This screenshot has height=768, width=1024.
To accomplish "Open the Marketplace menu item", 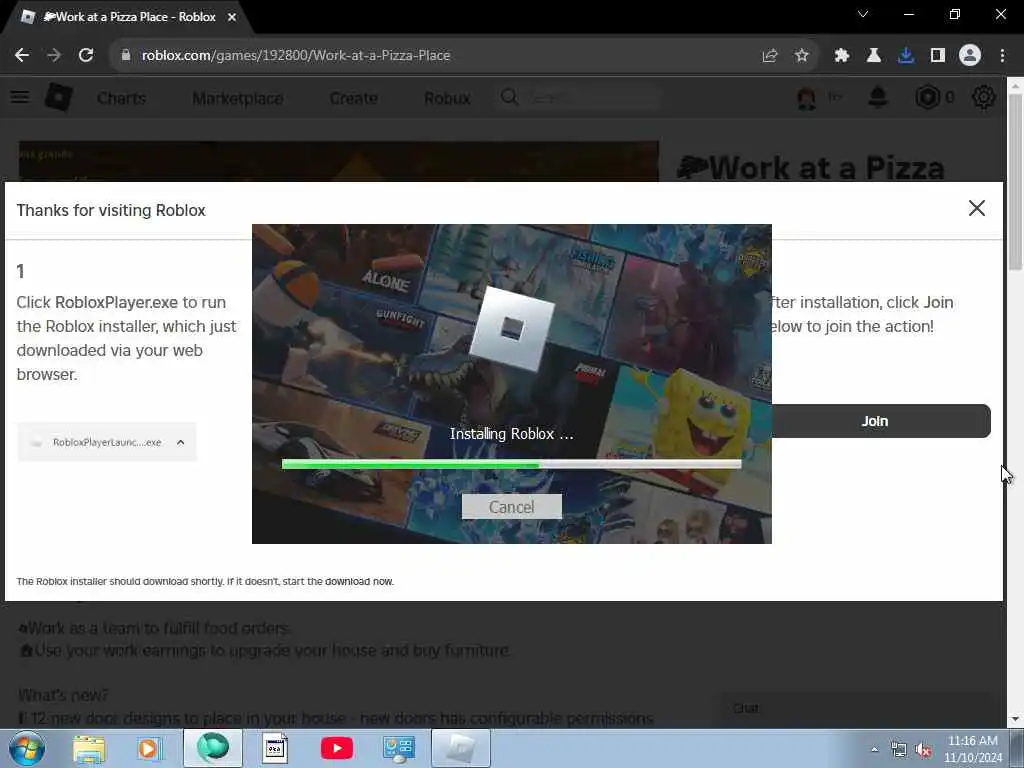I will coord(238,98).
